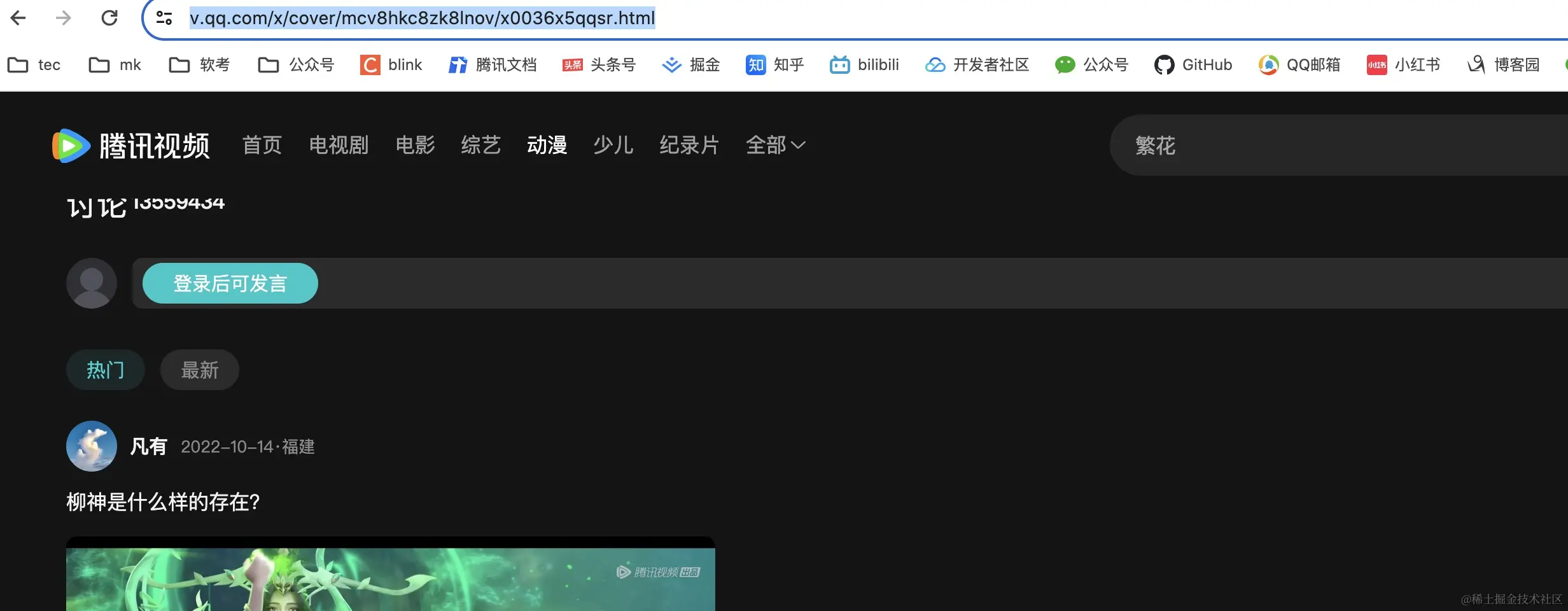Go to the 首页 navigation tab
The image size is (1568, 611).
click(262, 145)
